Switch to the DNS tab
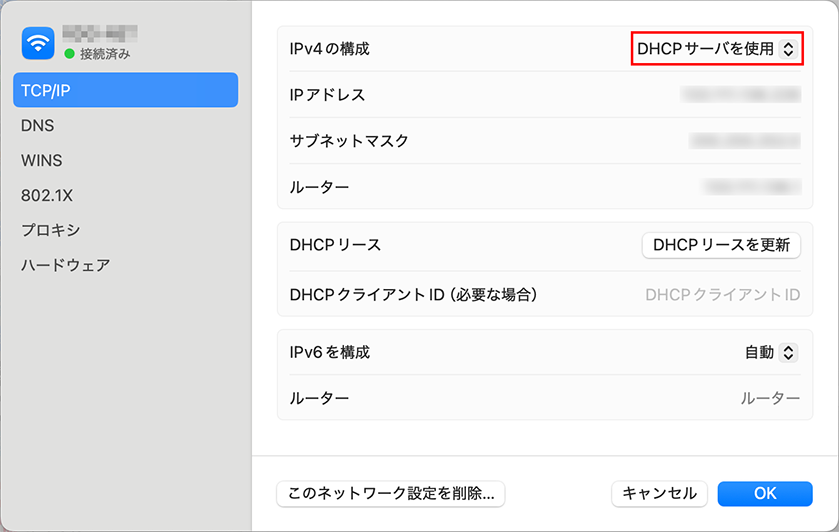The image size is (839, 532). [x=37, y=126]
